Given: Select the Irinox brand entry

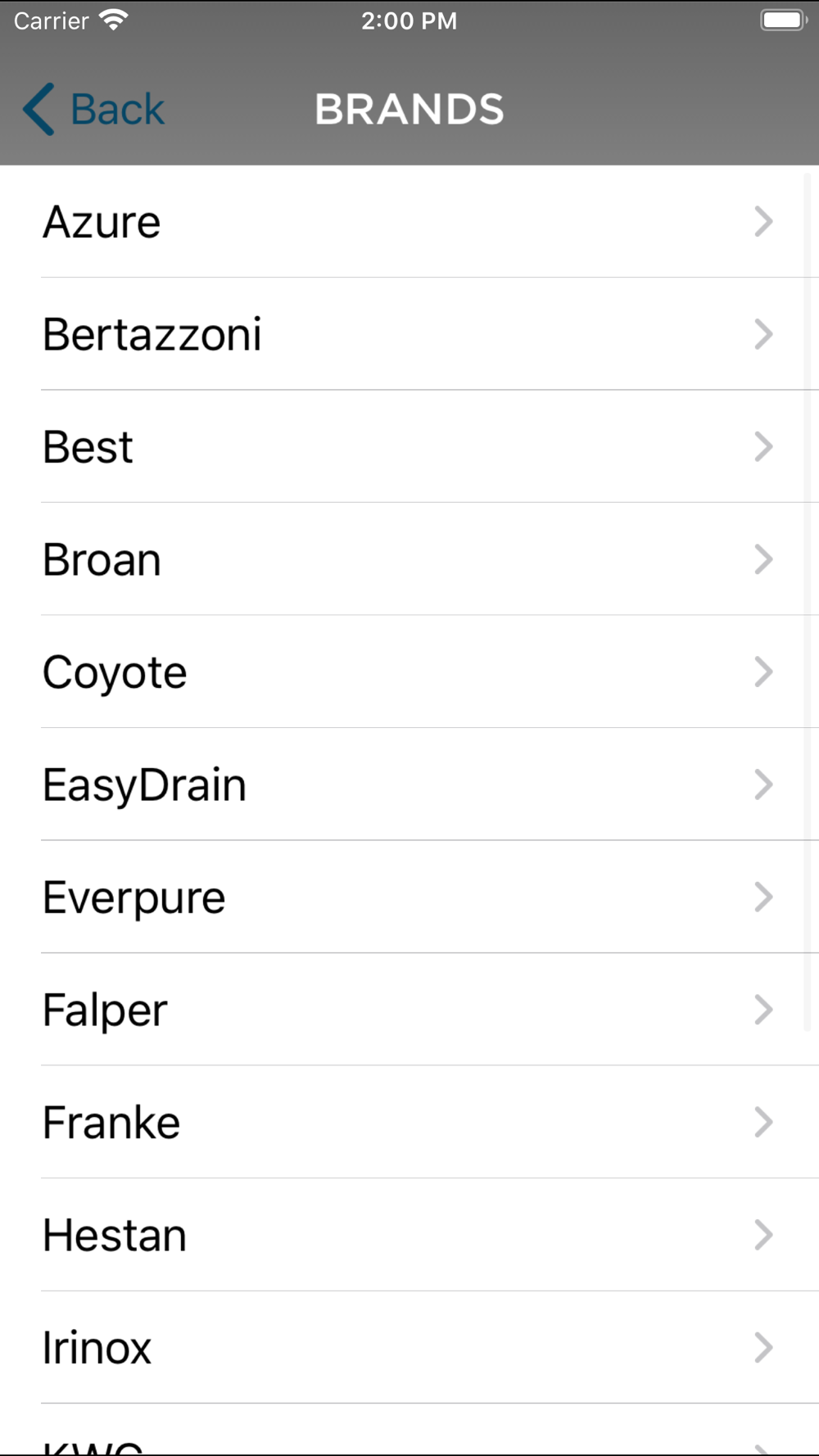Looking at the screenshot, I should 409,1347.
